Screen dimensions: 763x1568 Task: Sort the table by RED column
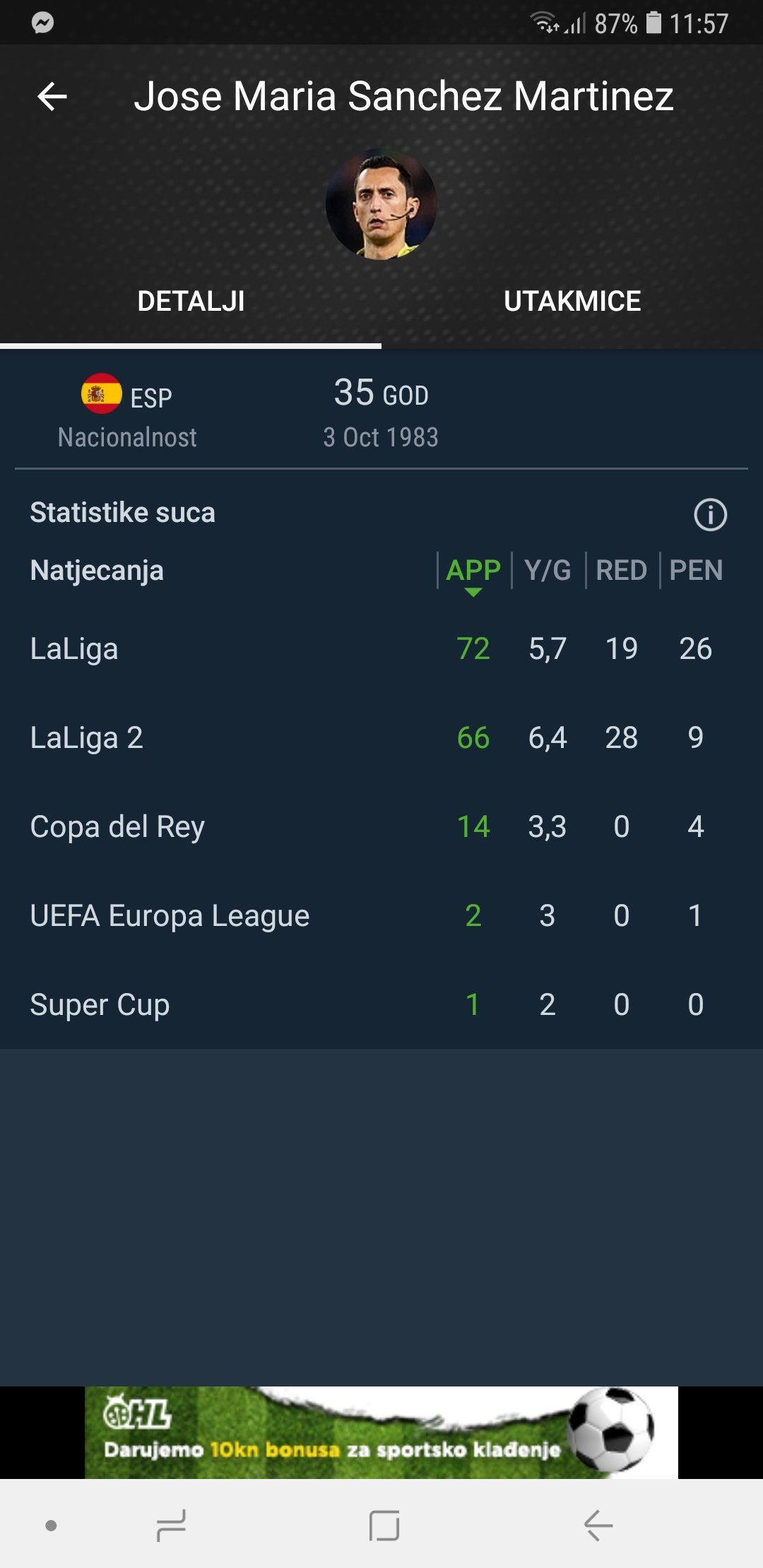[x=621, y=571]
